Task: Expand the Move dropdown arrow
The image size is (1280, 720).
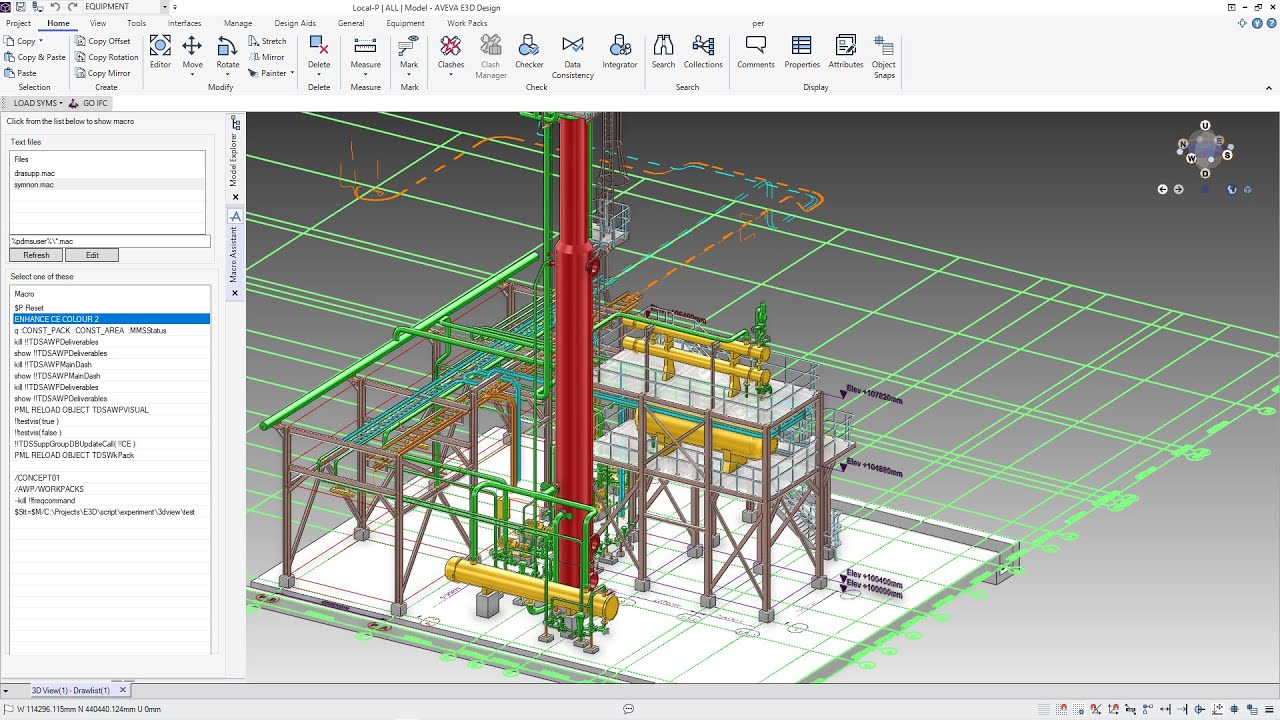Action: [x=192, y=74]
